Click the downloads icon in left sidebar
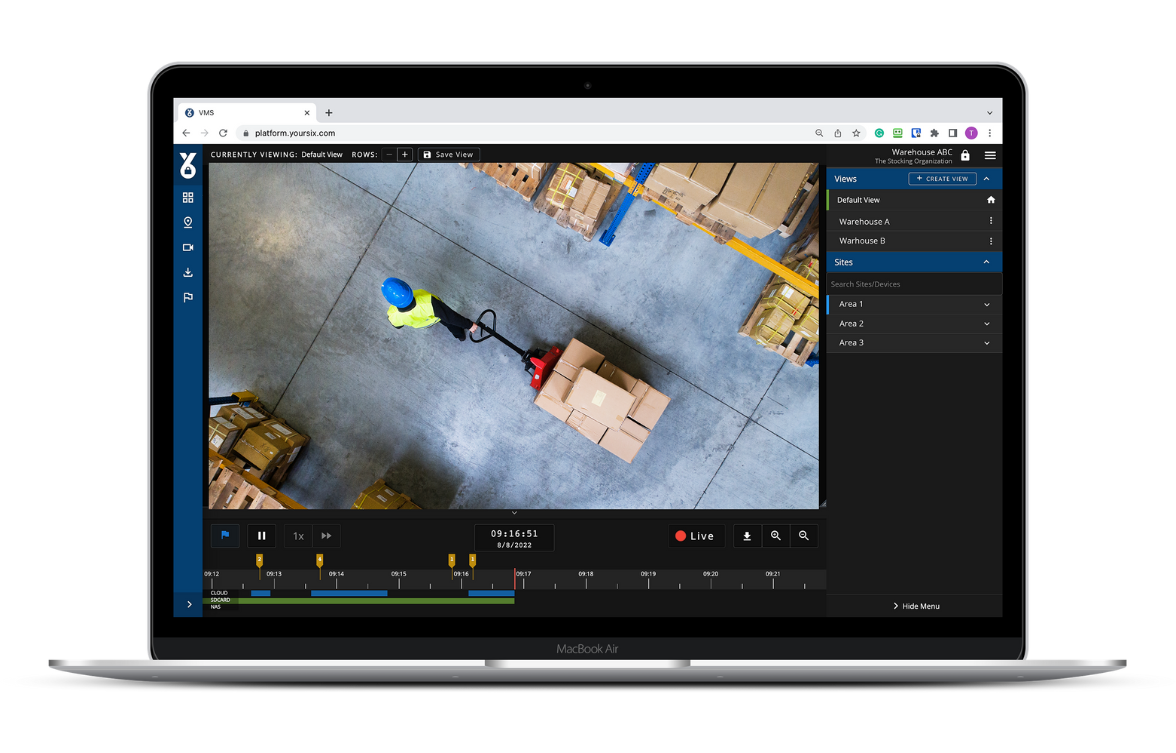The image size is (1176, 753). click(x=188, y=273)
